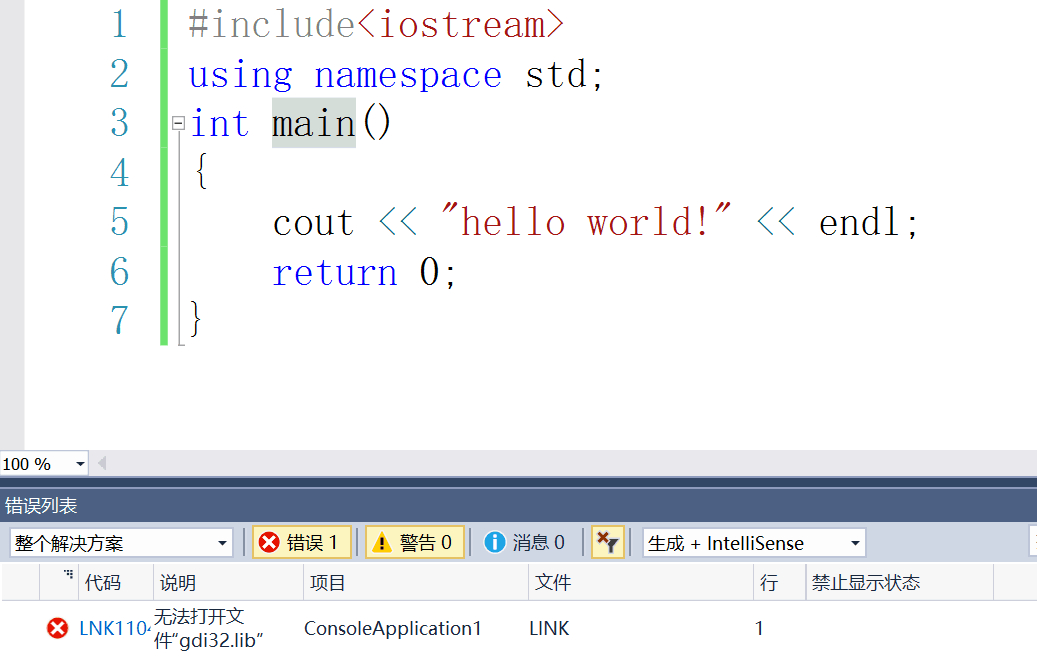Image resolution: width=1037 pixels, height=666 pixels.
Task: Open the LNK1104 error code link
Action: tap(115, 628)
